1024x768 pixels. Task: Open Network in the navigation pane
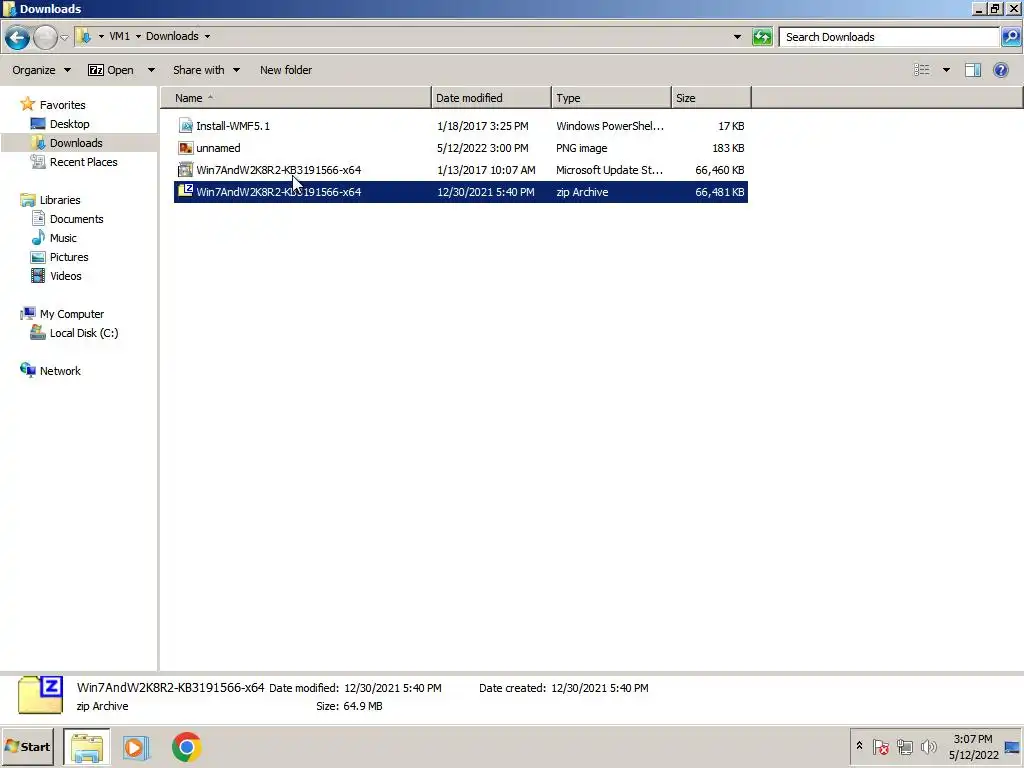[60, 371]
